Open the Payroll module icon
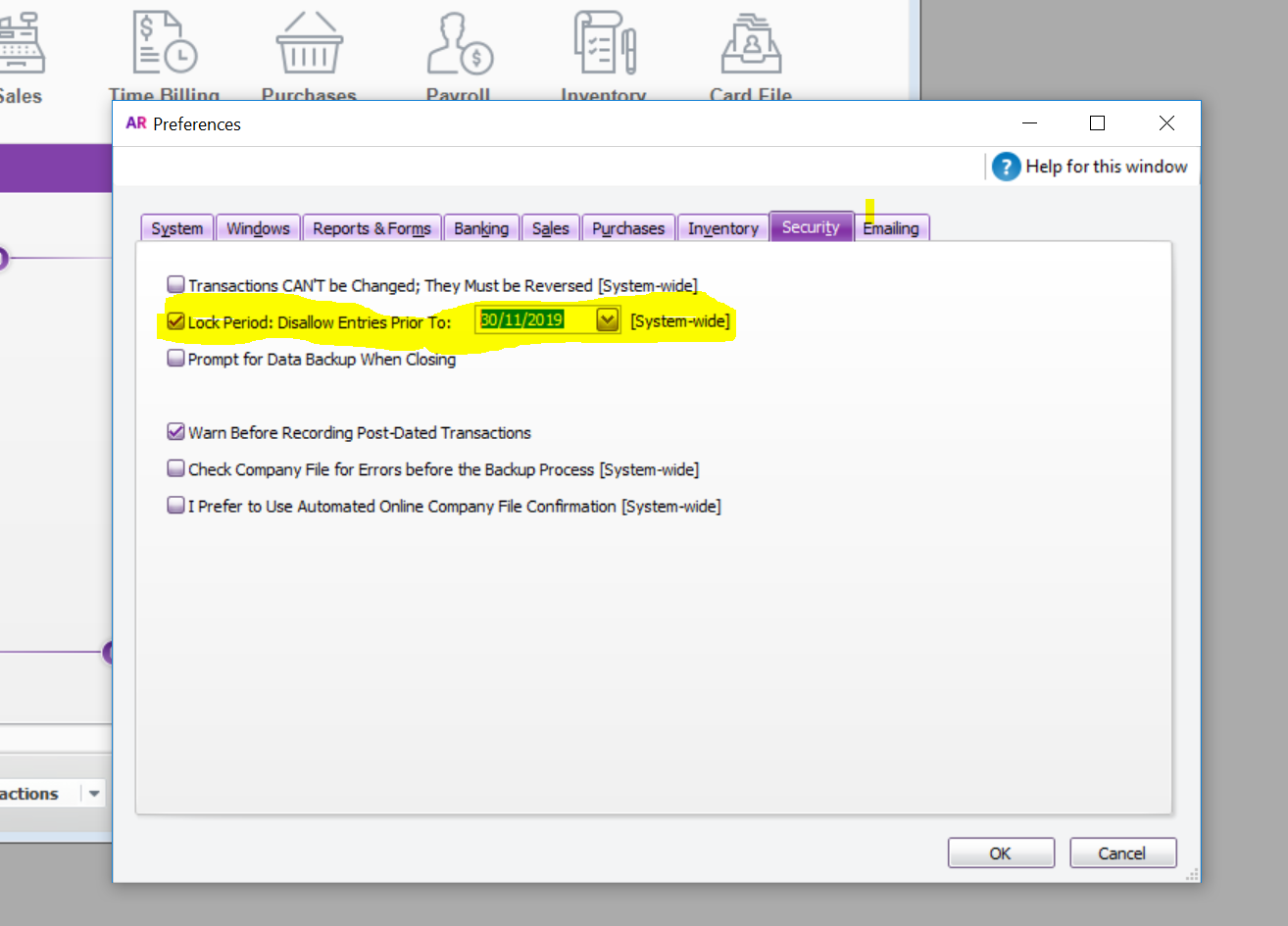The width and height of the screenshot is (1288, 926). tap(459, 43)
